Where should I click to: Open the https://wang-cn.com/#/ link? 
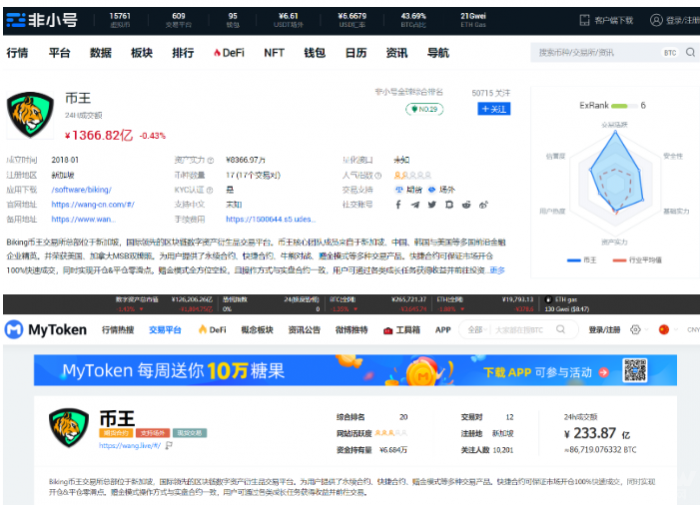93,205
